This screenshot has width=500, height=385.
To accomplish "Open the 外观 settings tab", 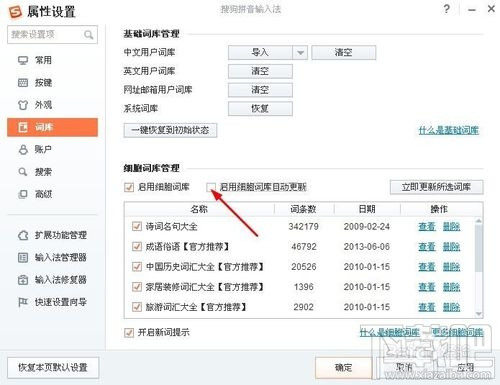I will 52,105.
